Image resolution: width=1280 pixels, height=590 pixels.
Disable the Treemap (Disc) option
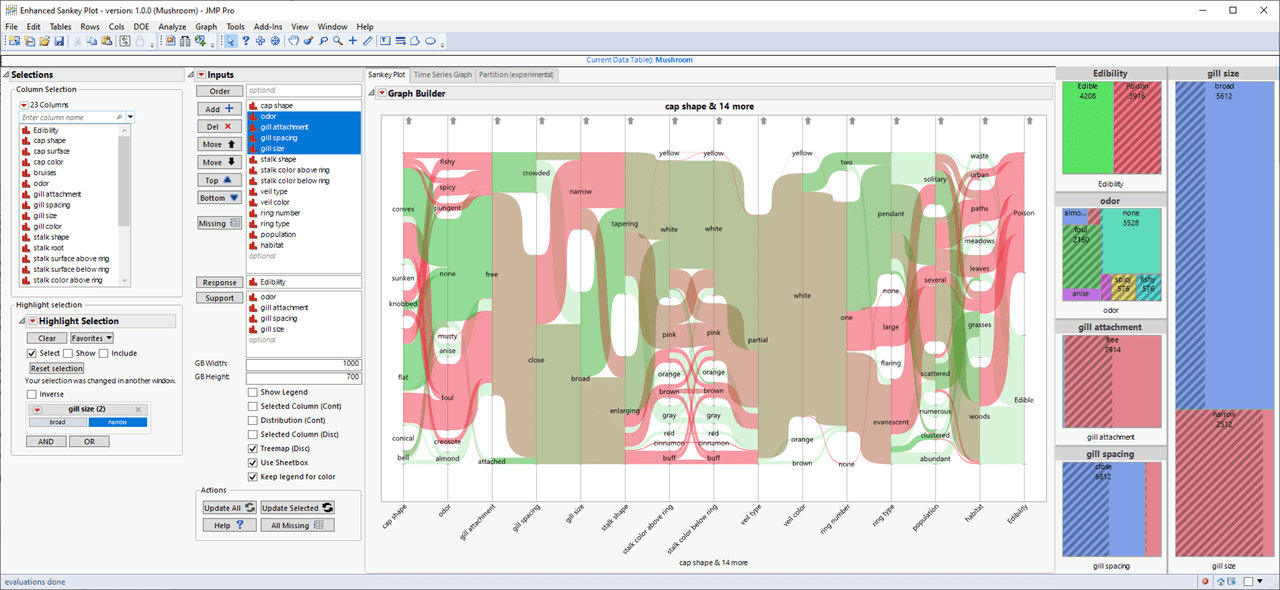[254, 448]
